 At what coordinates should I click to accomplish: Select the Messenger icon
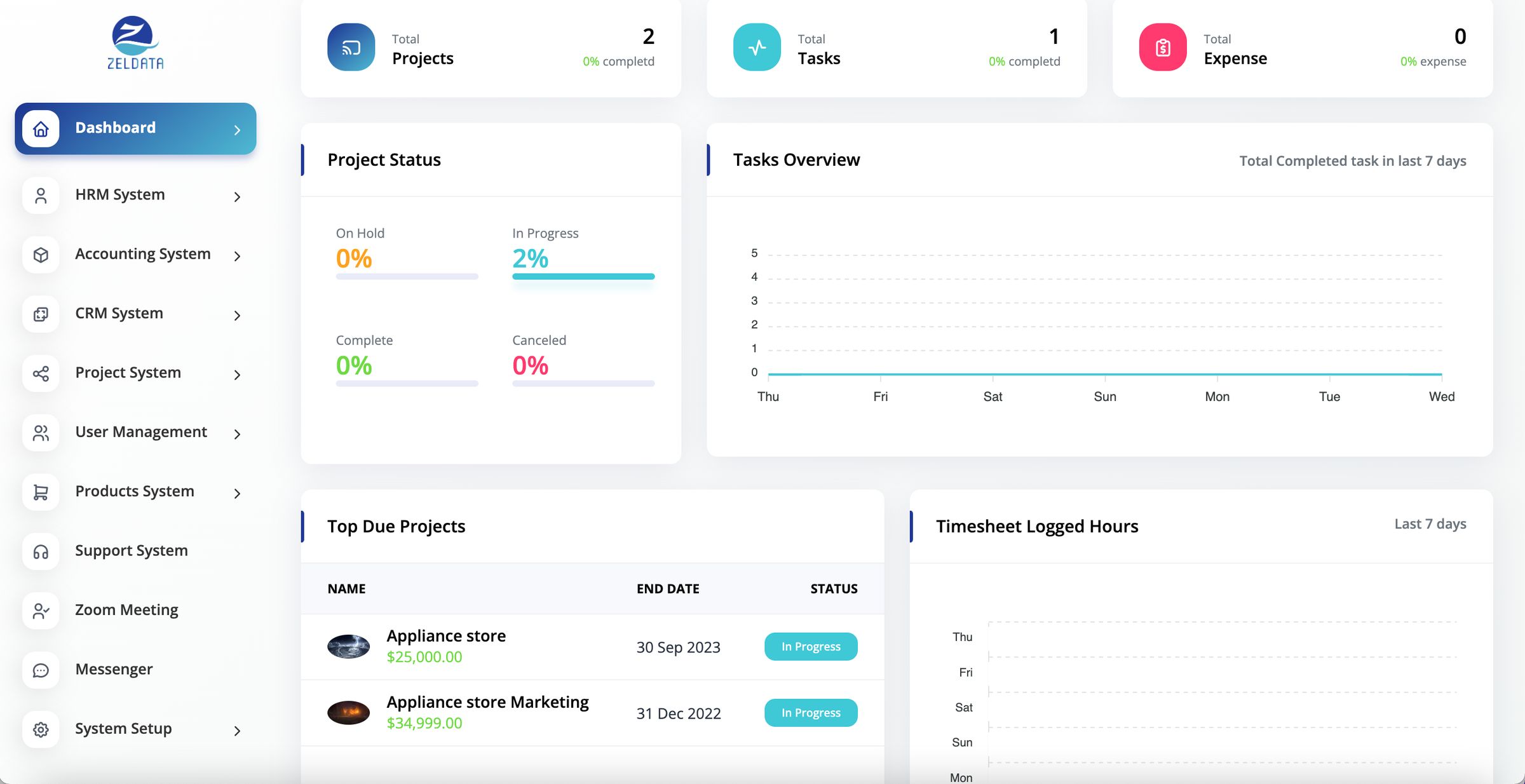[x=40, y=669]
